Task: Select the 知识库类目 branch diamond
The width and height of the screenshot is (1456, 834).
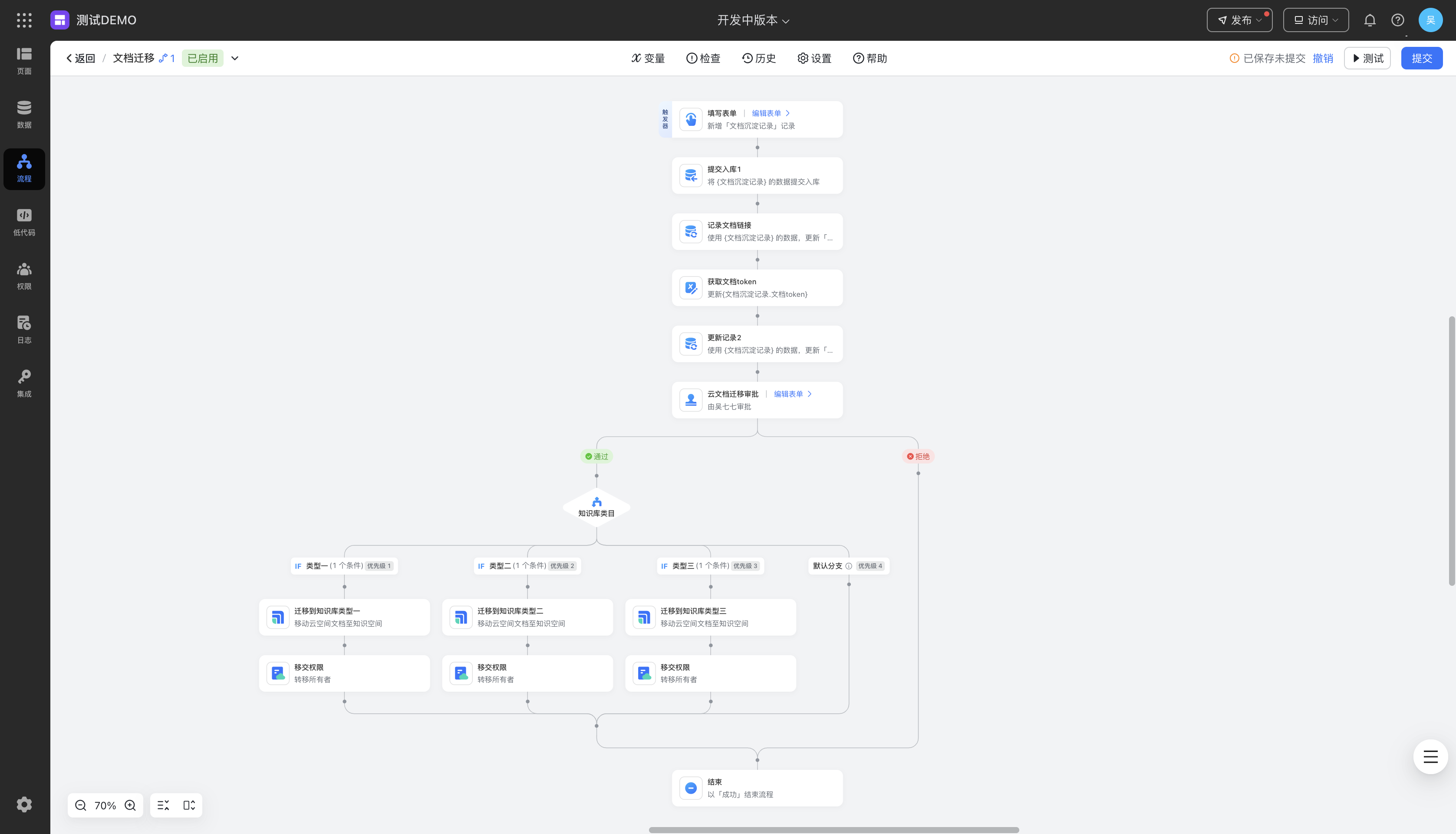Action: [596, 507]
